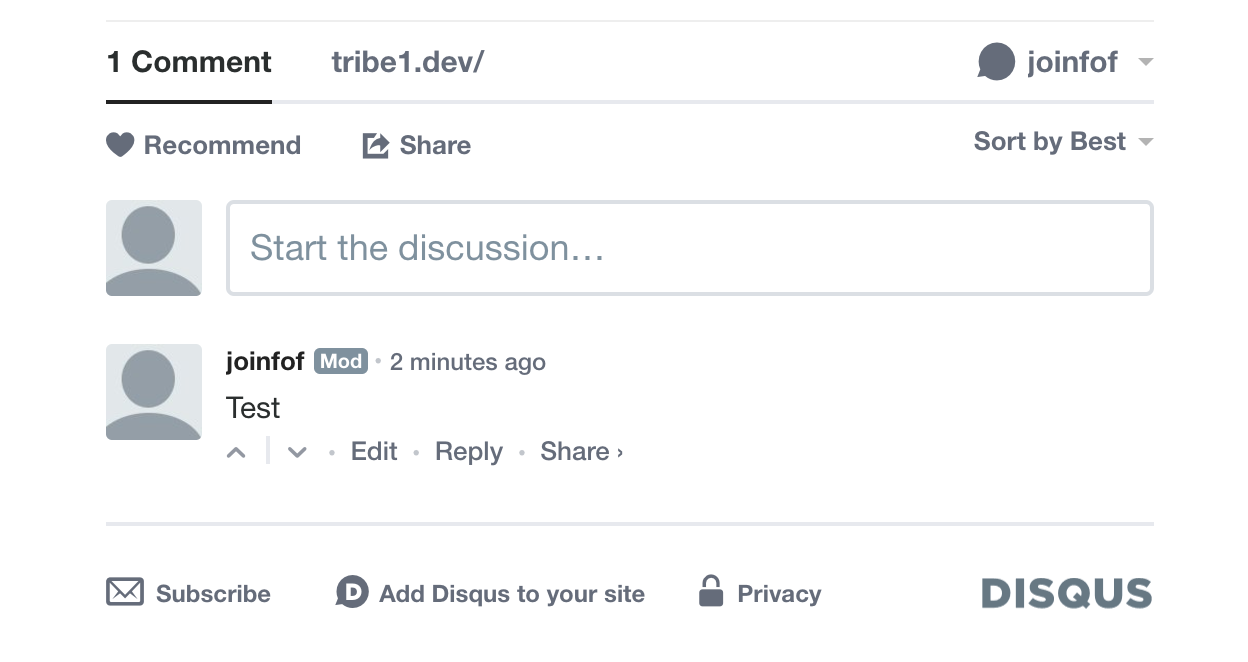Open the joinfof commenter username link

click(265, 361)
